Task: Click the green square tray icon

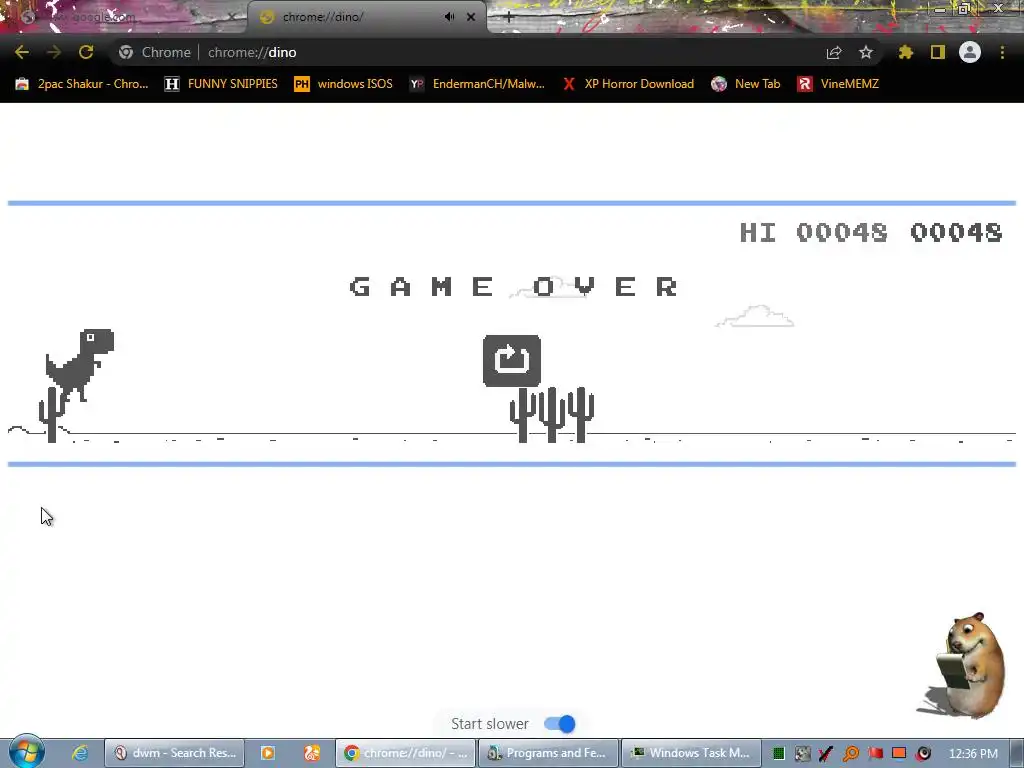Action: 778,754
